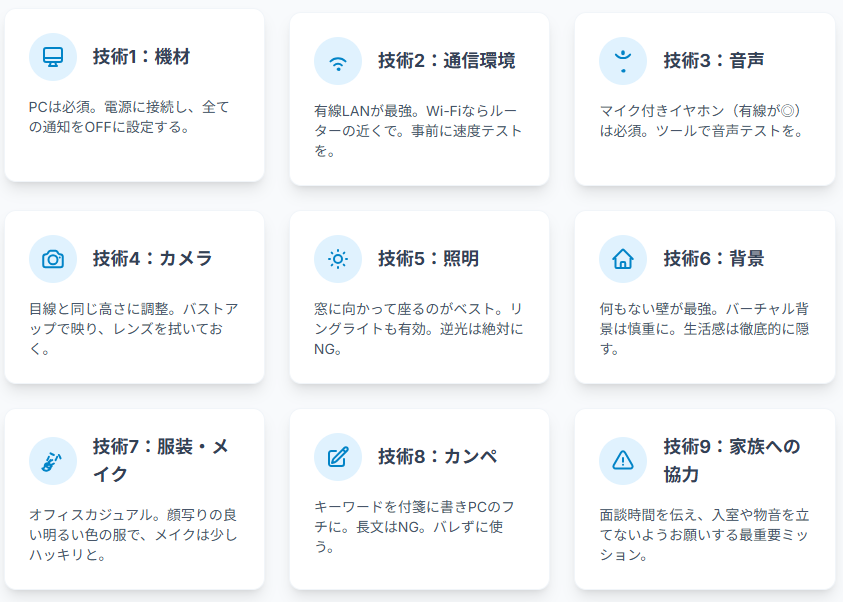The width and height of the screenshot is (843, 602).
Task: Click the Wi-Fi icon for 通信環境
Action: (338, 61)
